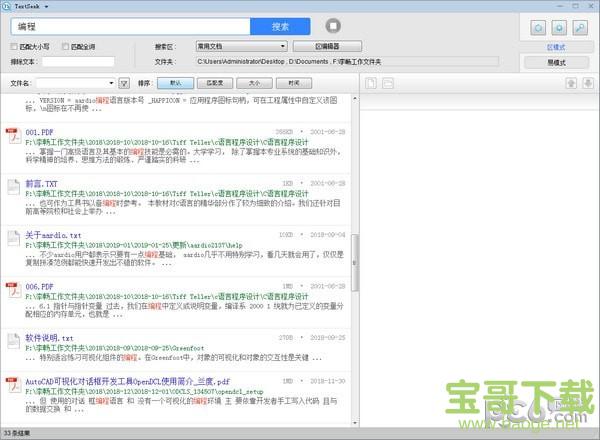Stop the search with the round stop button
600x440 pixels.
(333, 26)
